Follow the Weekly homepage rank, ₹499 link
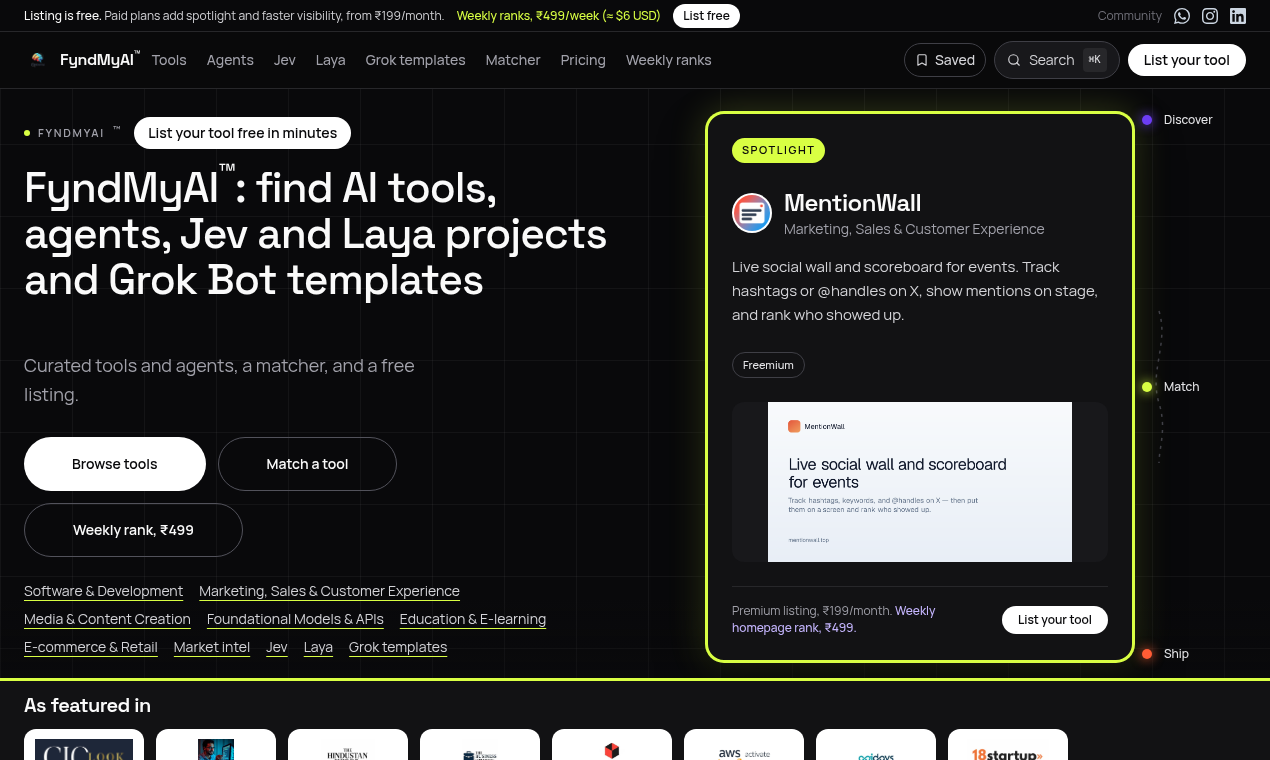1270x760 pixels. [x=834, y=619]
